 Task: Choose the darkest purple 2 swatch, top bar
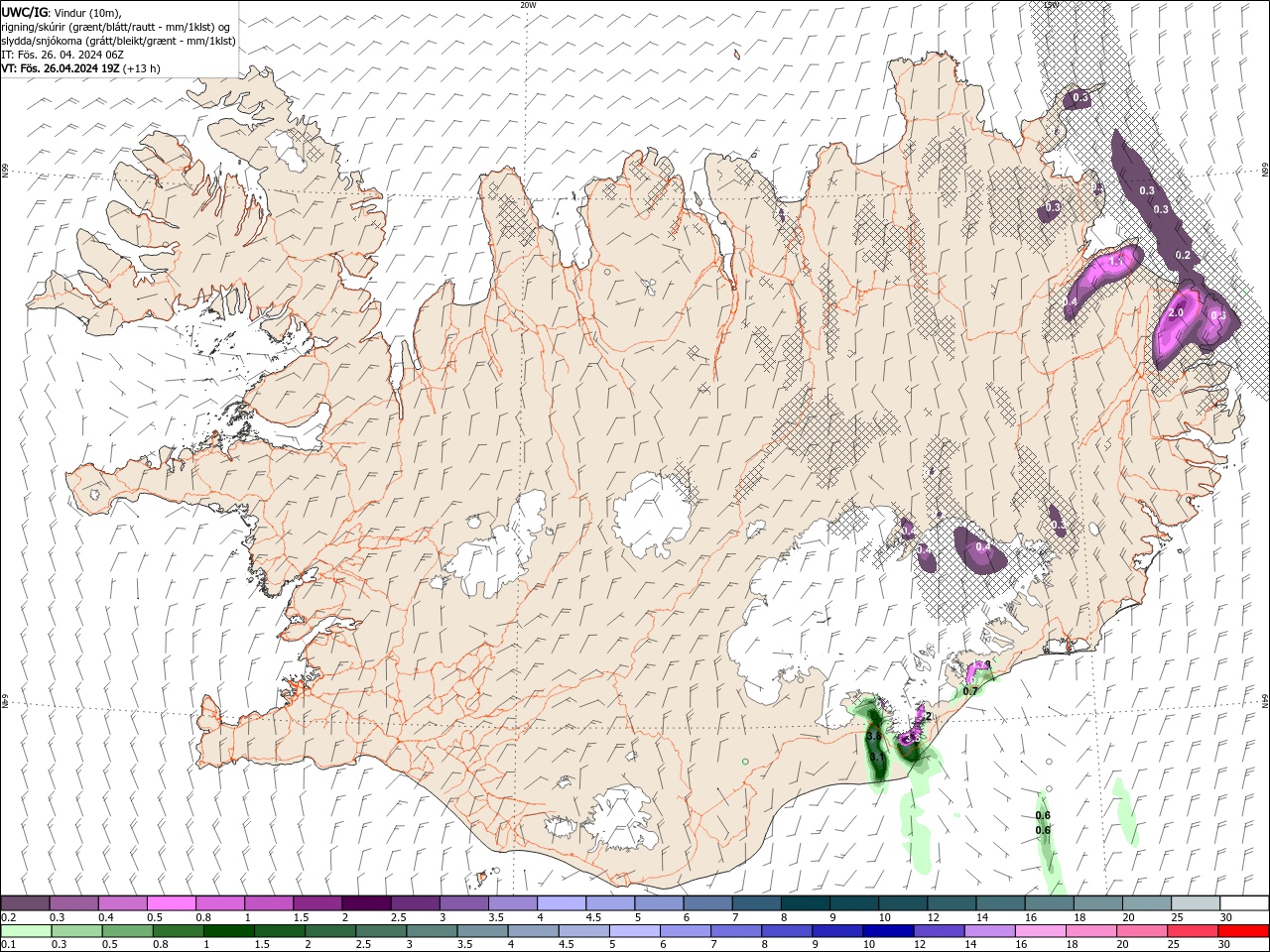[366, 903]
